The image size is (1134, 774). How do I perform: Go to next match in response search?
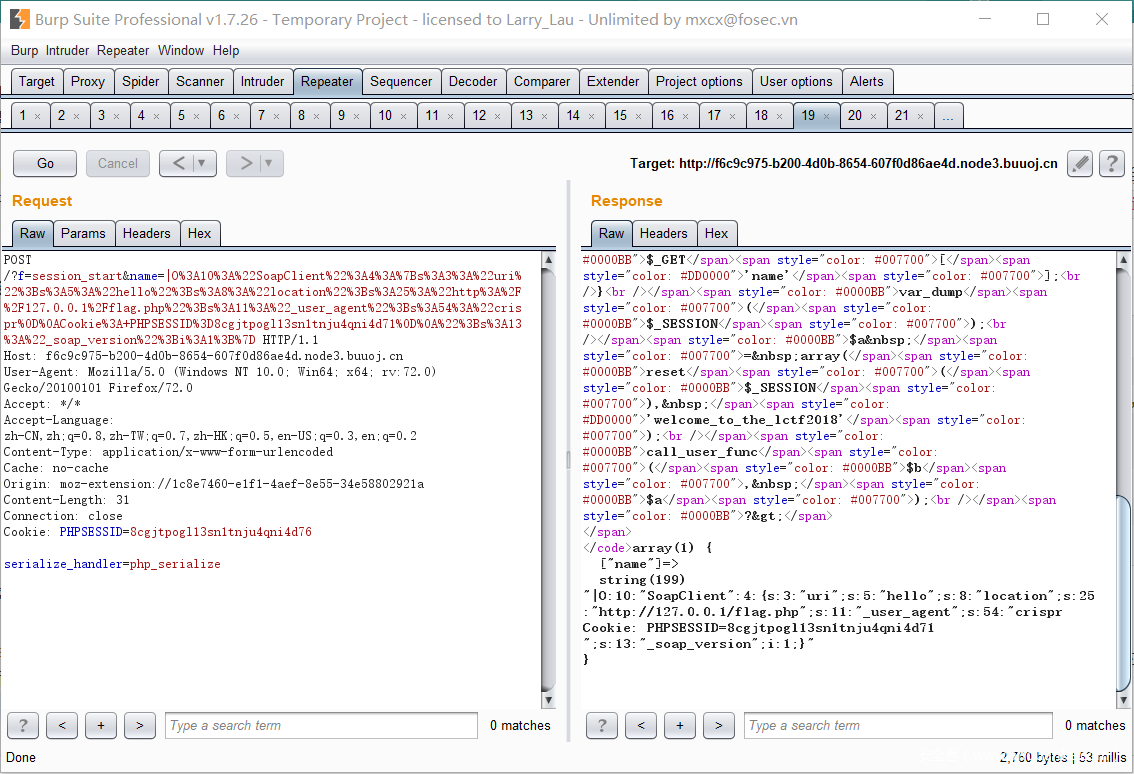pyautogui.click(x=718, y=726)
